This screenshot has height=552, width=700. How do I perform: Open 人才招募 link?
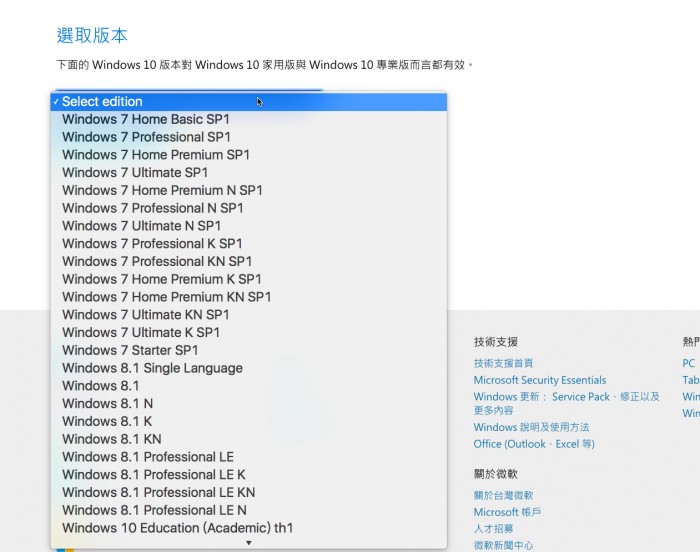(x=493, y=529)
